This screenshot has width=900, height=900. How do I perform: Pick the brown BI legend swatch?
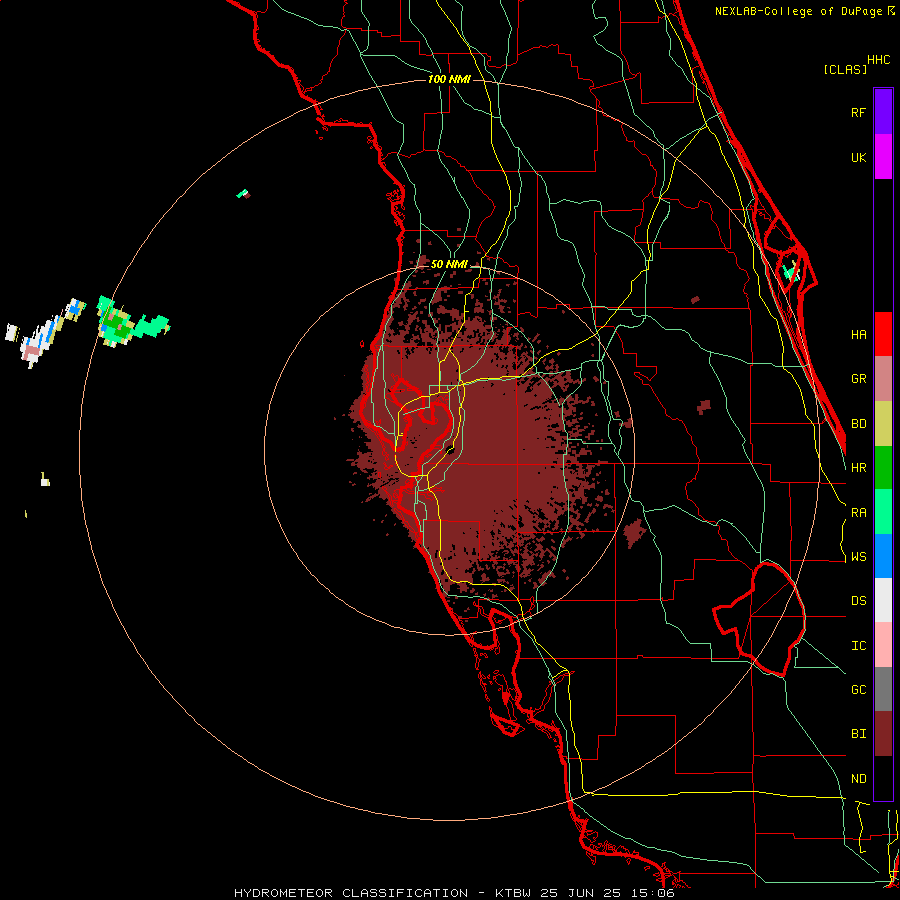(x=883, y=734)
